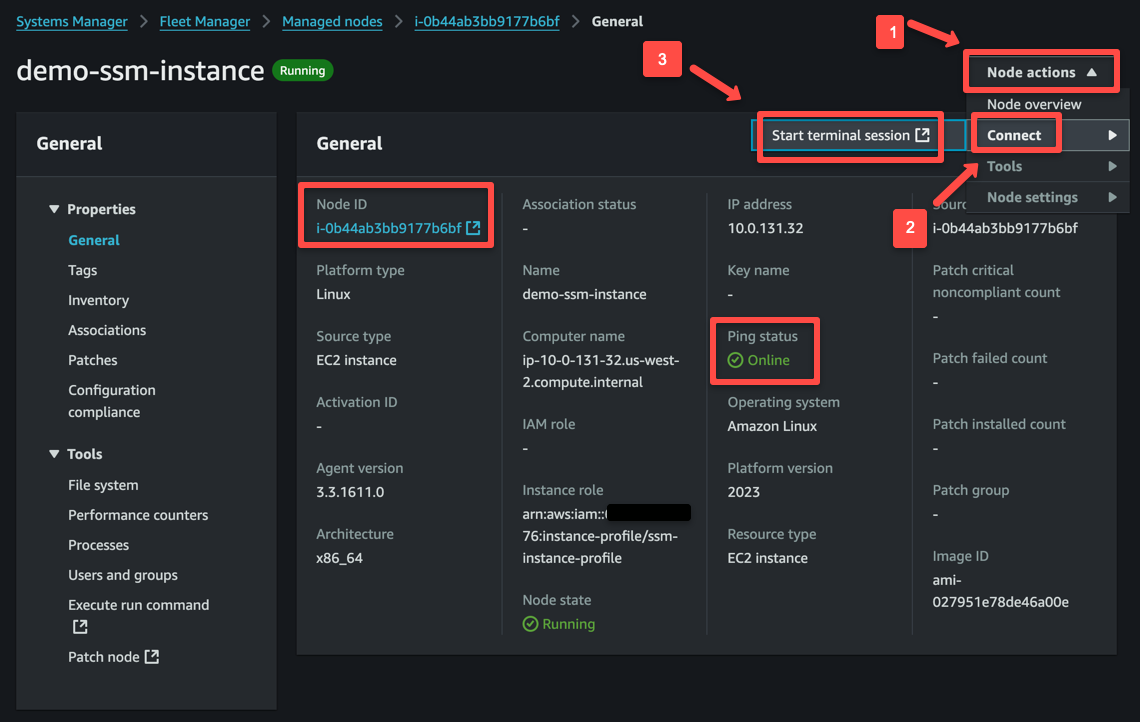Image resolution: width=1140 pixels, height=722 pixels.
Task: Launch Patch node using its external link icon
Action: (153, 657)
